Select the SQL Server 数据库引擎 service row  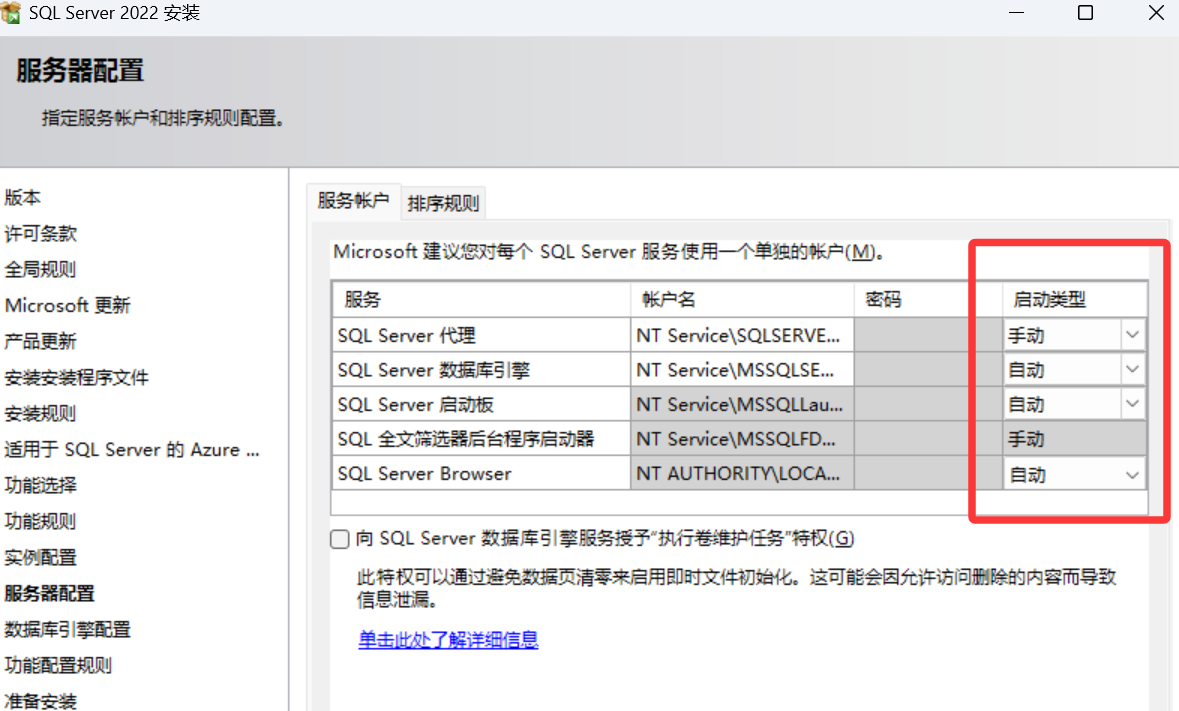(x=481, y=370)
